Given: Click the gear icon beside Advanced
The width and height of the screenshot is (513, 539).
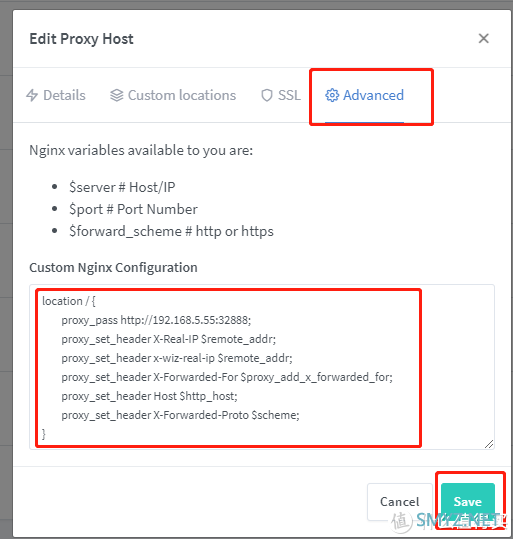Looking at the screenshot, I should 332,95.
